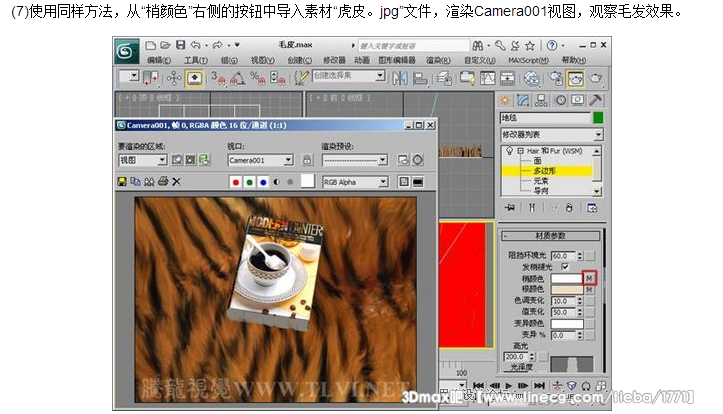The image size is (723, 414).
Task: Toggle the checkbox under the 60.0 field
Action: (565, 266)
